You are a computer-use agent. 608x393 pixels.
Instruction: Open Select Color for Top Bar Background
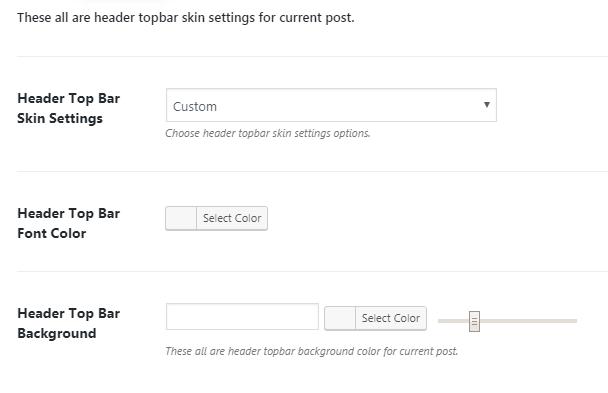click(391, 318)
